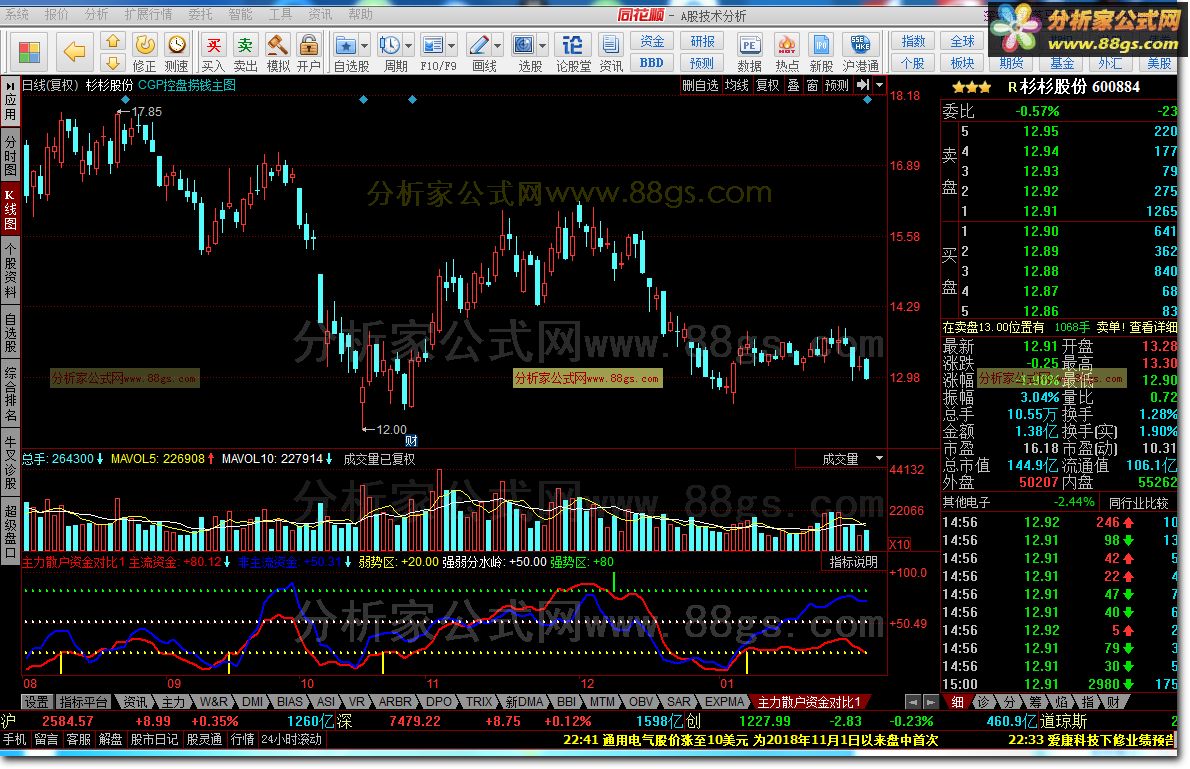Screen dimensions: 1190x769
Task: Expand the 周期 period dropdown arrow
Action: (x=408, y=46)
